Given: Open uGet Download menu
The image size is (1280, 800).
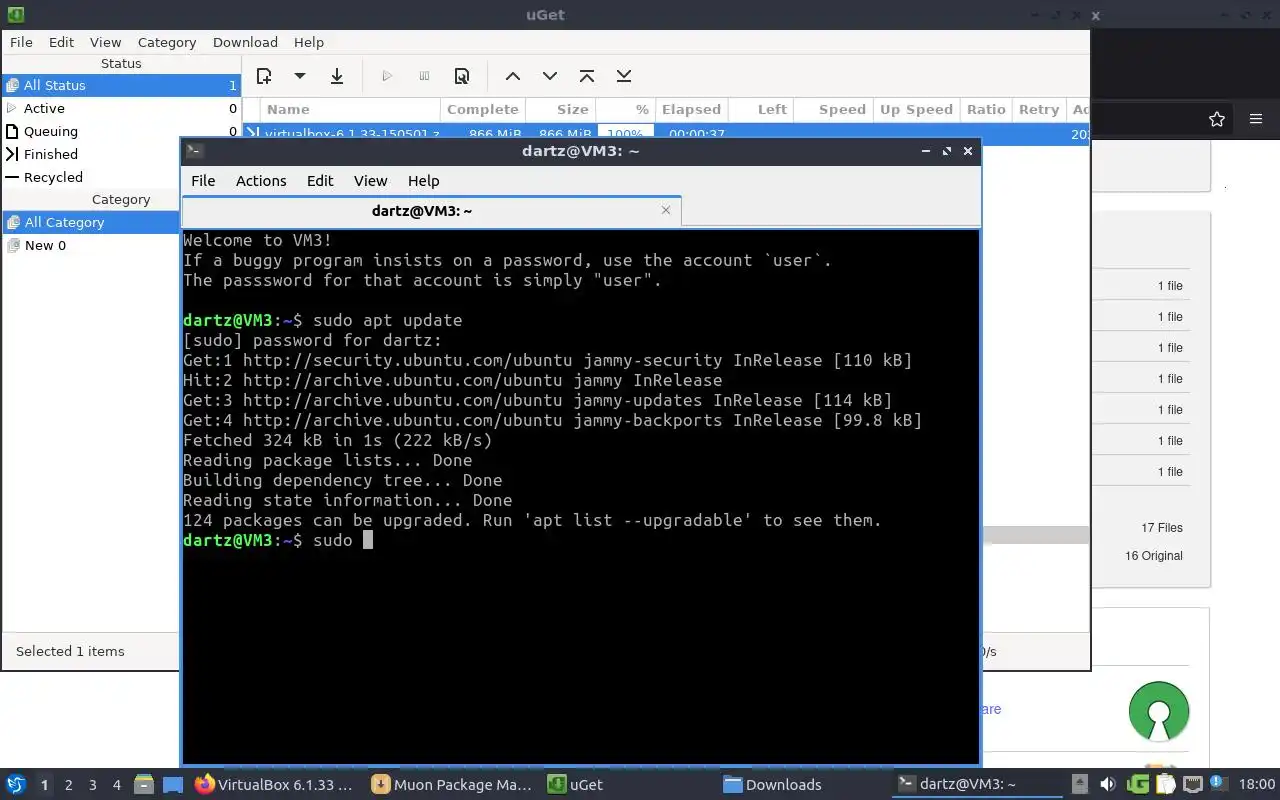Looking at the screenshot, I should [x=245, y=42].
